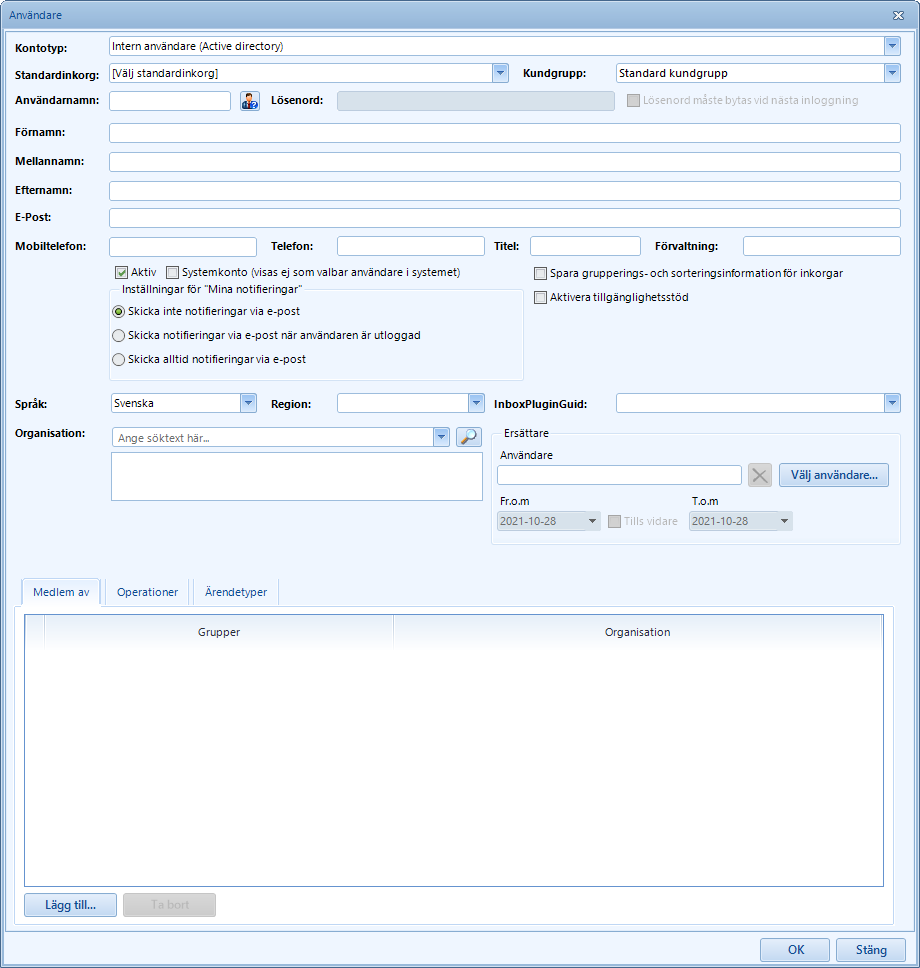Toggle the Tills vidare checkbox
This screenshot has height=968, width=920.
pyautogui.click(x=614, y=522)
